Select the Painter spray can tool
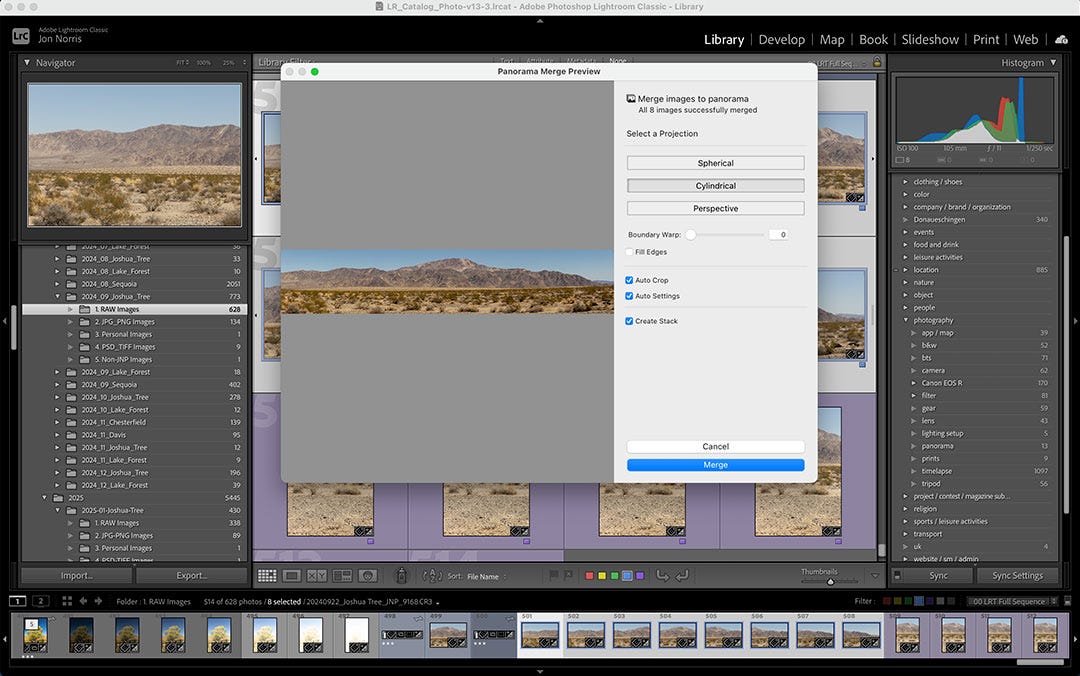The image size is (1080, 676). tap(401, 576)
